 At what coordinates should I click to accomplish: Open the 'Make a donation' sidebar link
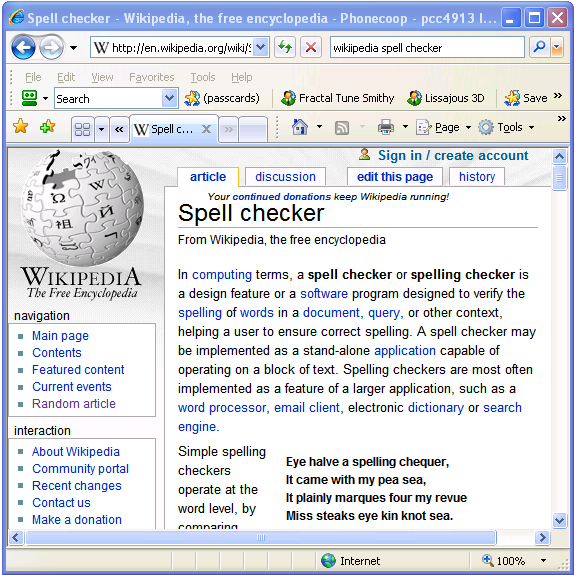[77, 520]
